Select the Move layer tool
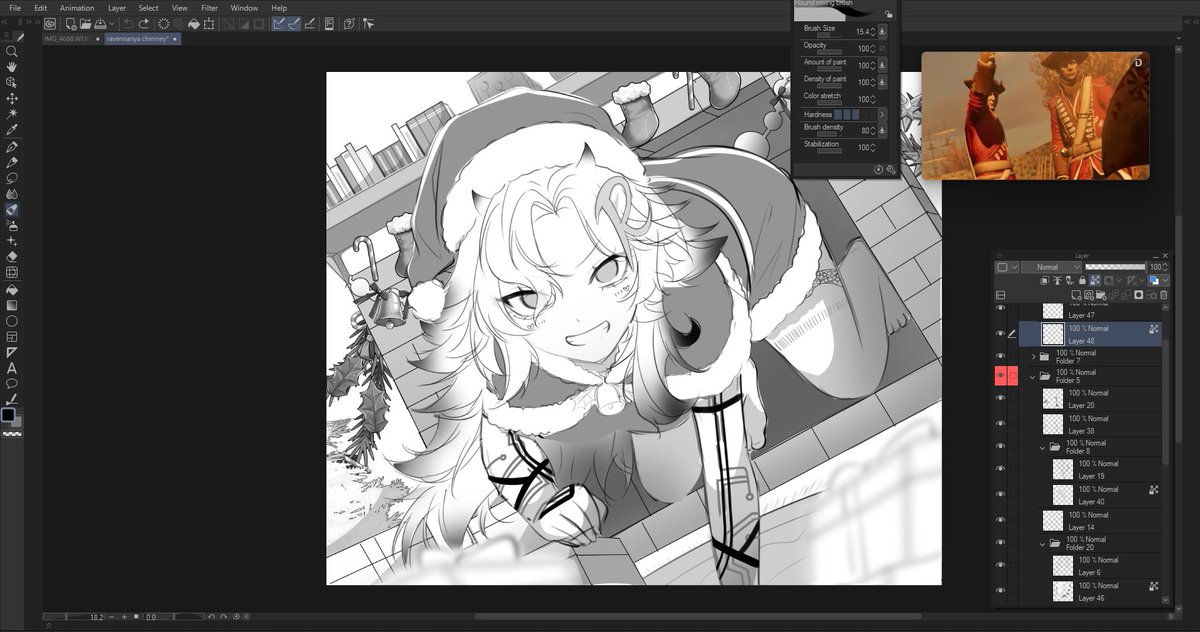The width and height of the screenshot is (1200, 632). tap(12, 99)
